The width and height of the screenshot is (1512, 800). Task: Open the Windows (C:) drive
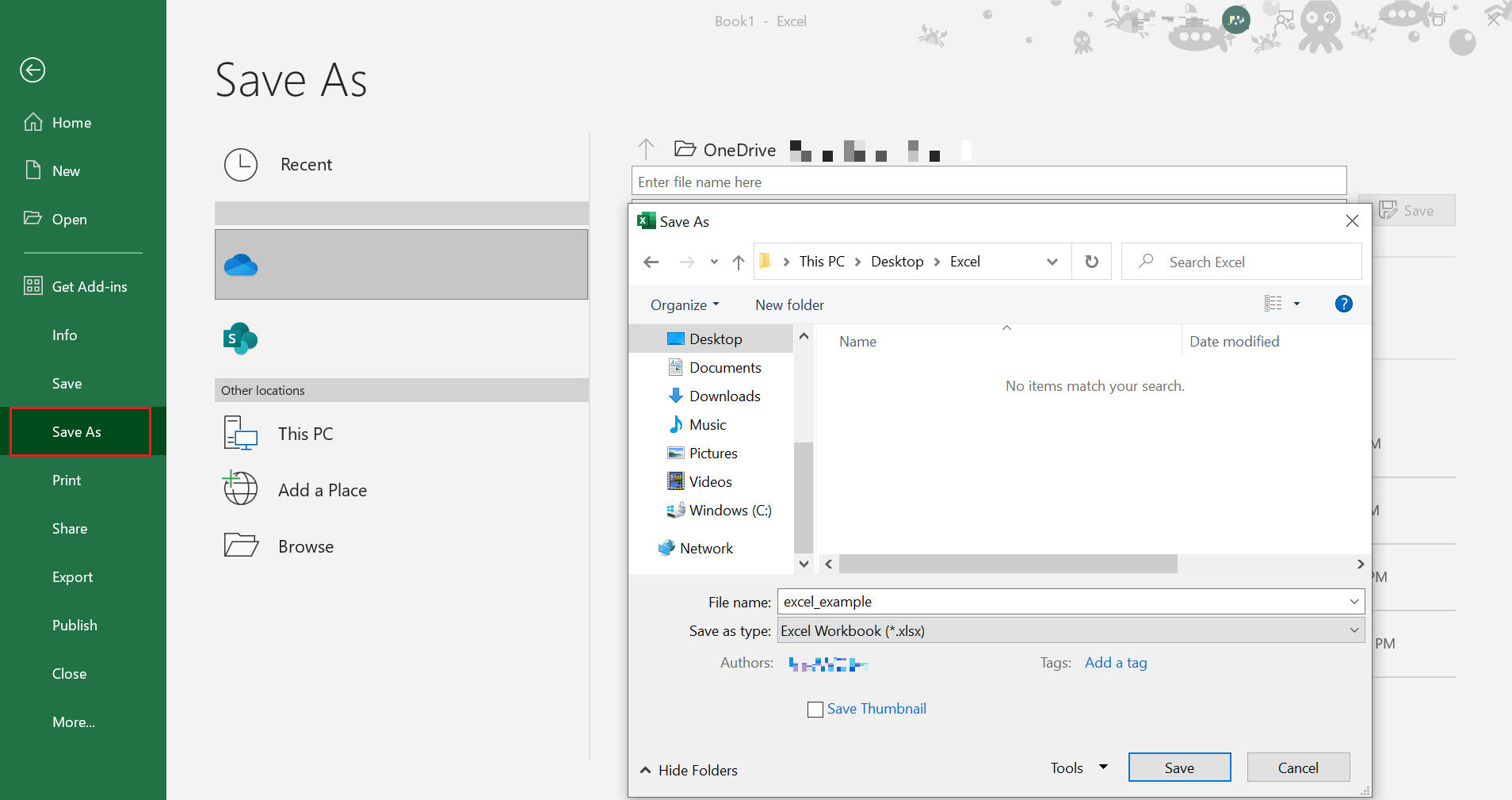tap(731, 510)
